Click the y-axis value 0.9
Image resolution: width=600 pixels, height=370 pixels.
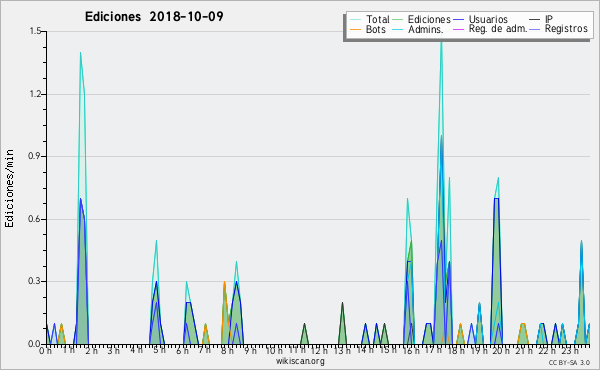[35, 156]
